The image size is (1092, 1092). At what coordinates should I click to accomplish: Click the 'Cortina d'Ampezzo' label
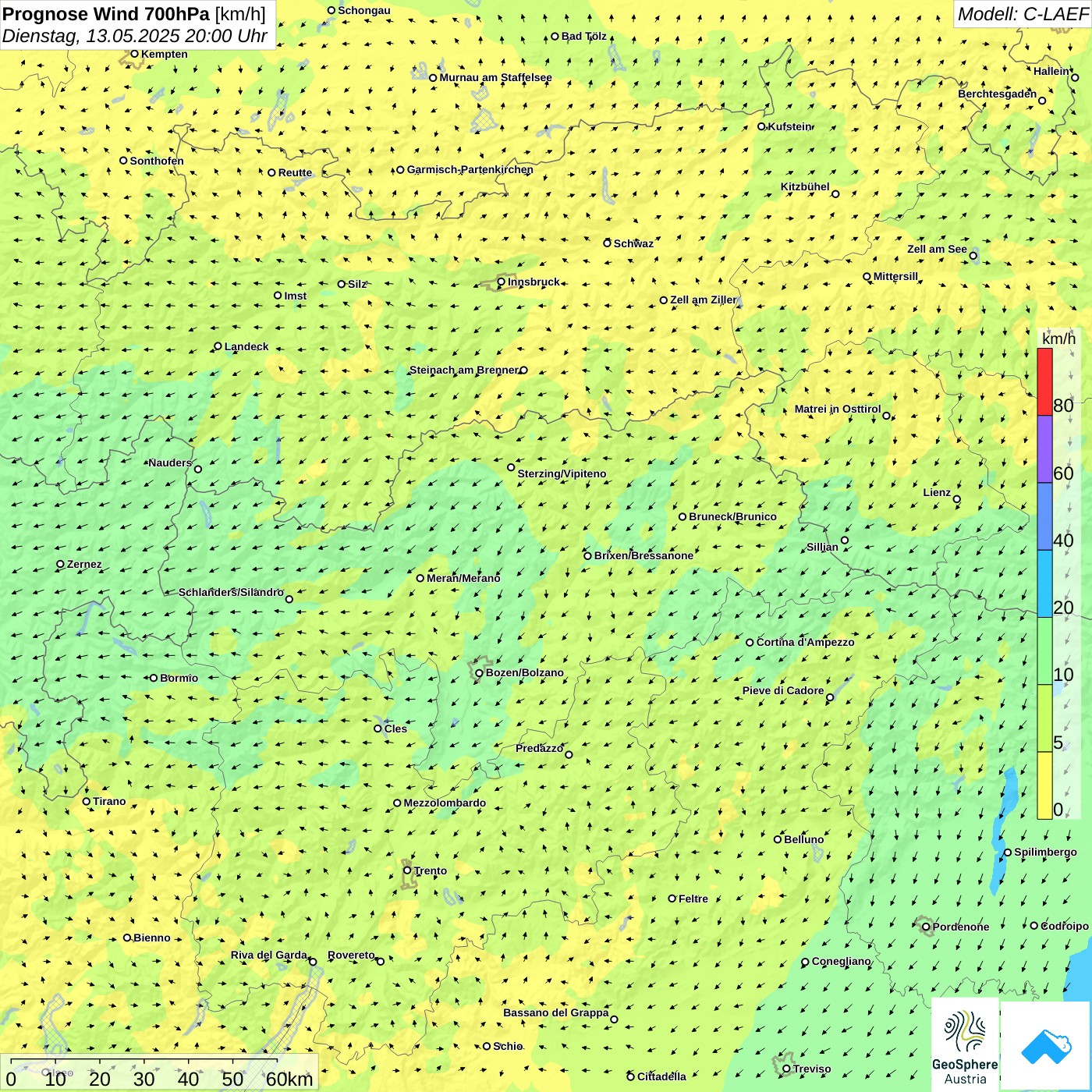(806, 643)
